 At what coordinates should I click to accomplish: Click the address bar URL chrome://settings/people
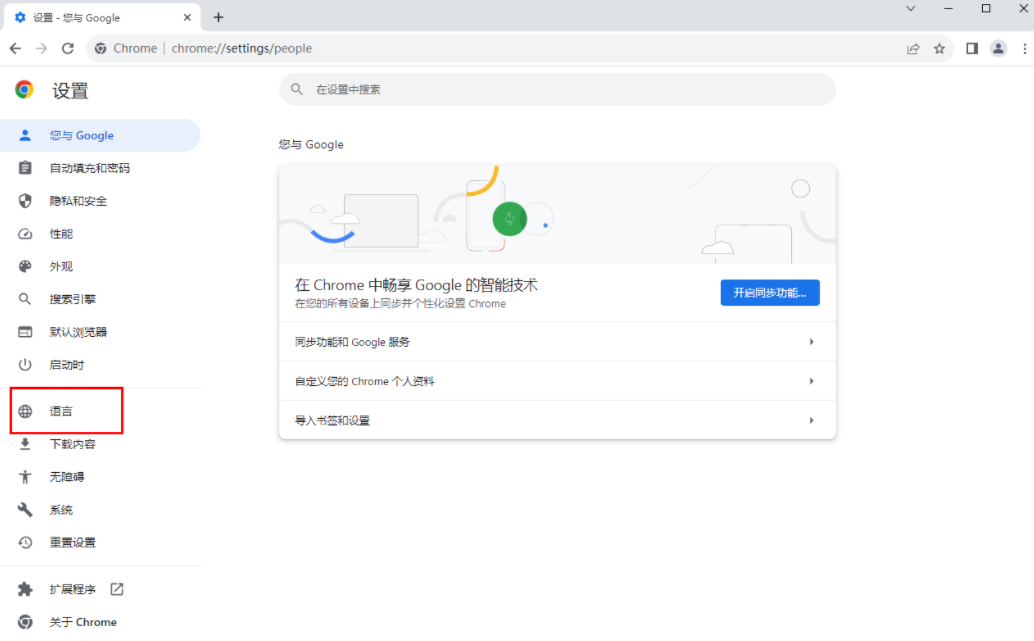pyautogui.click(x=241, y=48)
